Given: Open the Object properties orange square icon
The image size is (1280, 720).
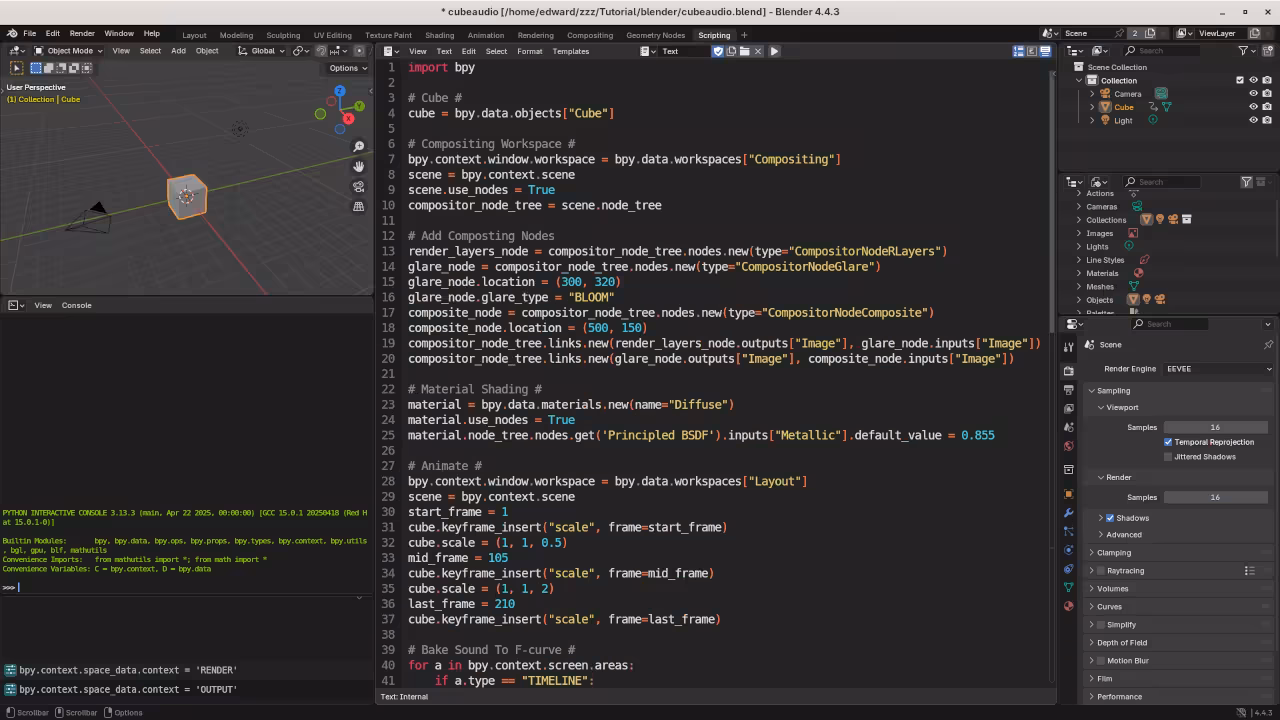Looking at the screenshot, I should (x=1068, y=494).
